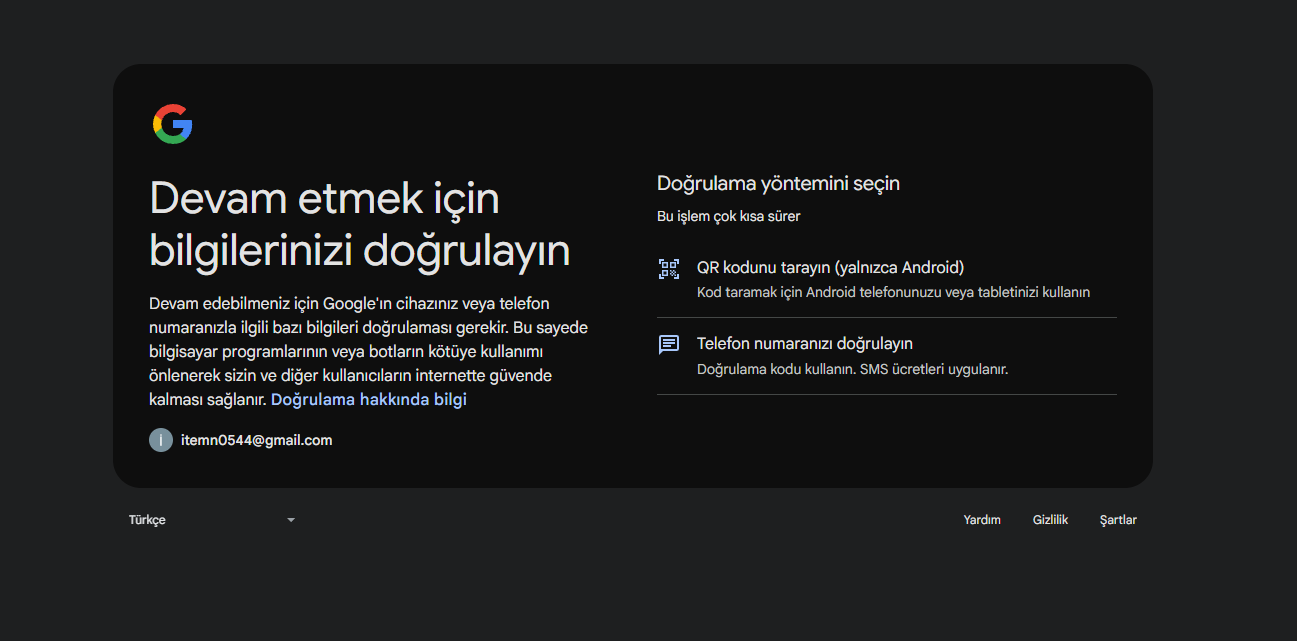Click 'Doğrulama yöntemini seçin' heading
This screenshot has height=641, width=1297.
[778, 184]
